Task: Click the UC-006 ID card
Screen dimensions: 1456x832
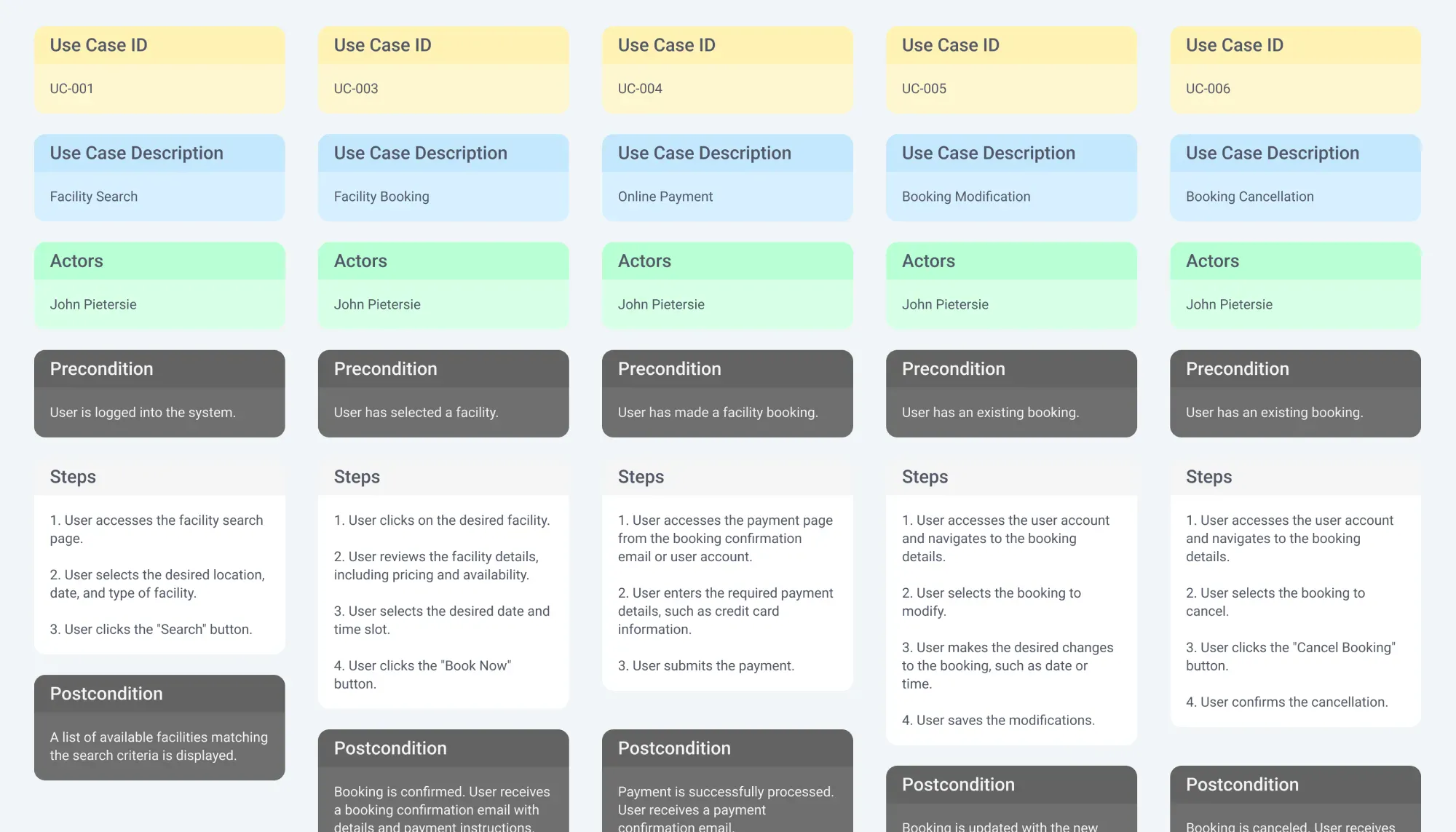Action: [1295, 70]
